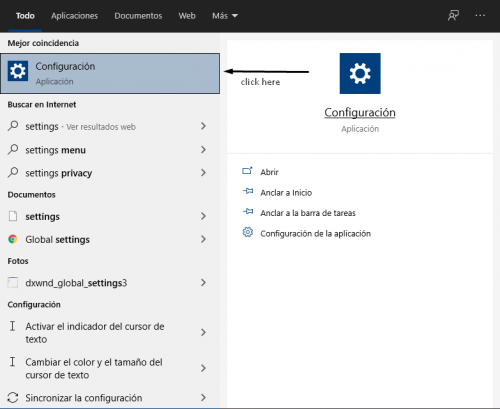Click the pin icon for Anclar a Inicio
This screenshot has height=409, width=500.
coord(248,192)
